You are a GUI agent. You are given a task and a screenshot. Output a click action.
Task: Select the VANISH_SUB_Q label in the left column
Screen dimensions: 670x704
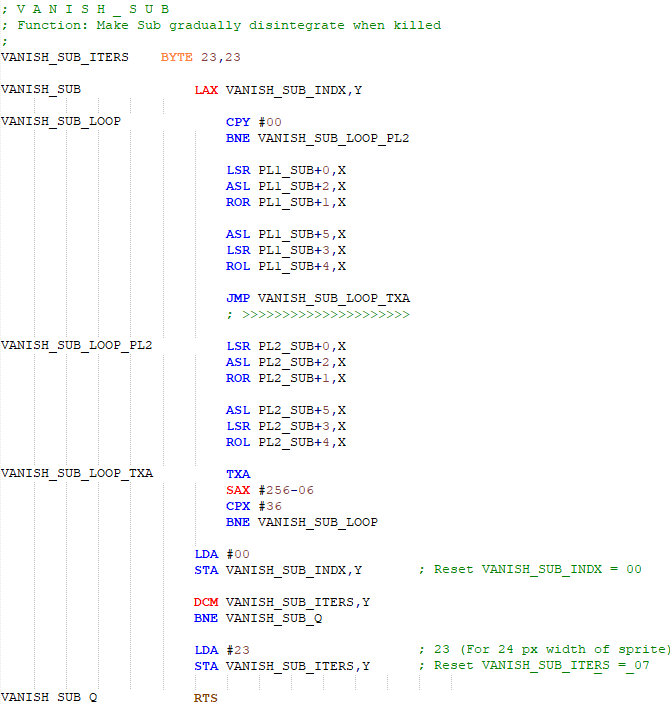coord(49,697)
